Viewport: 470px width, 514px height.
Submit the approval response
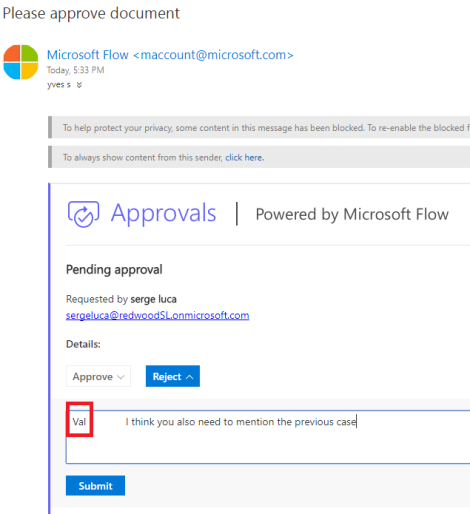(95, 486)
